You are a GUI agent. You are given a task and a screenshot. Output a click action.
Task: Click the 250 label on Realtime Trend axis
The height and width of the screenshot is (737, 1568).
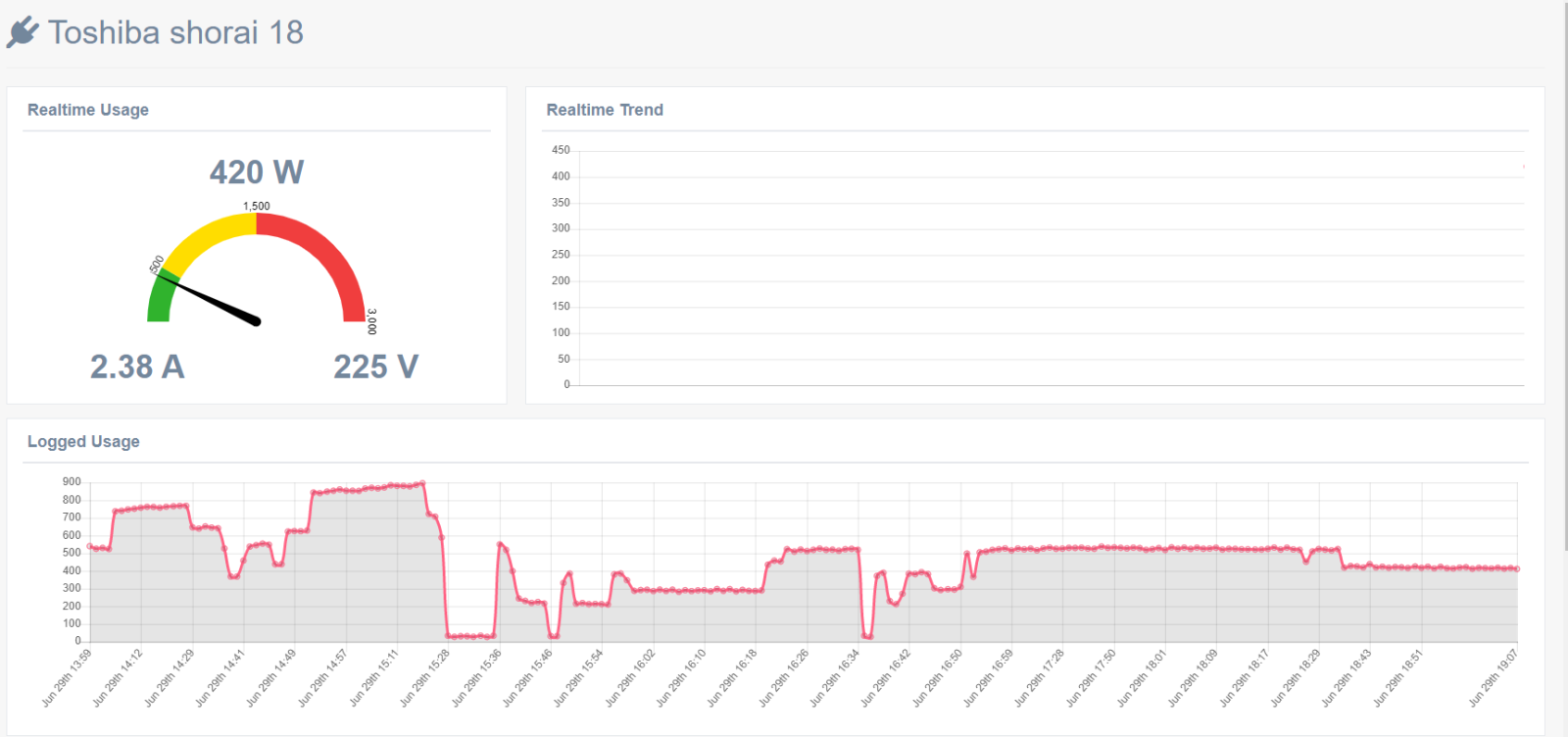coord(561,254)
